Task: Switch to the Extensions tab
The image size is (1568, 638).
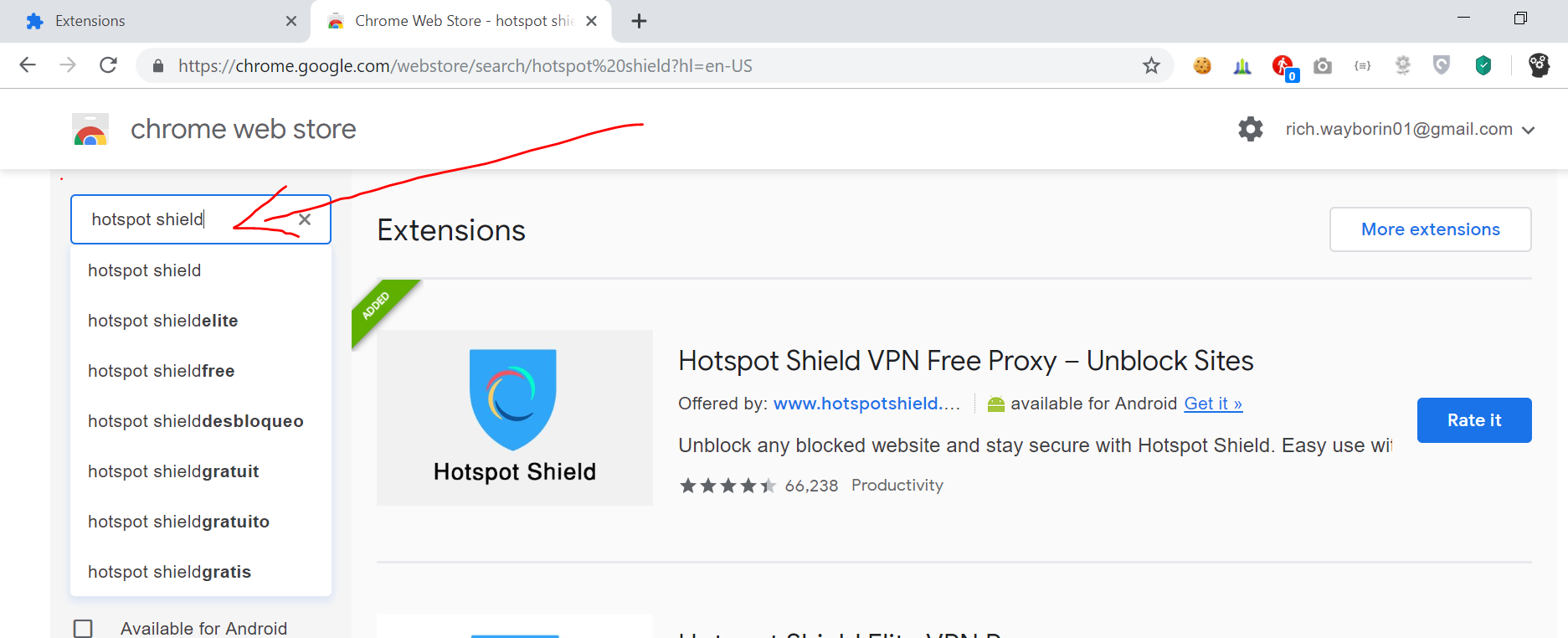Action: click(x=155, y=21)
